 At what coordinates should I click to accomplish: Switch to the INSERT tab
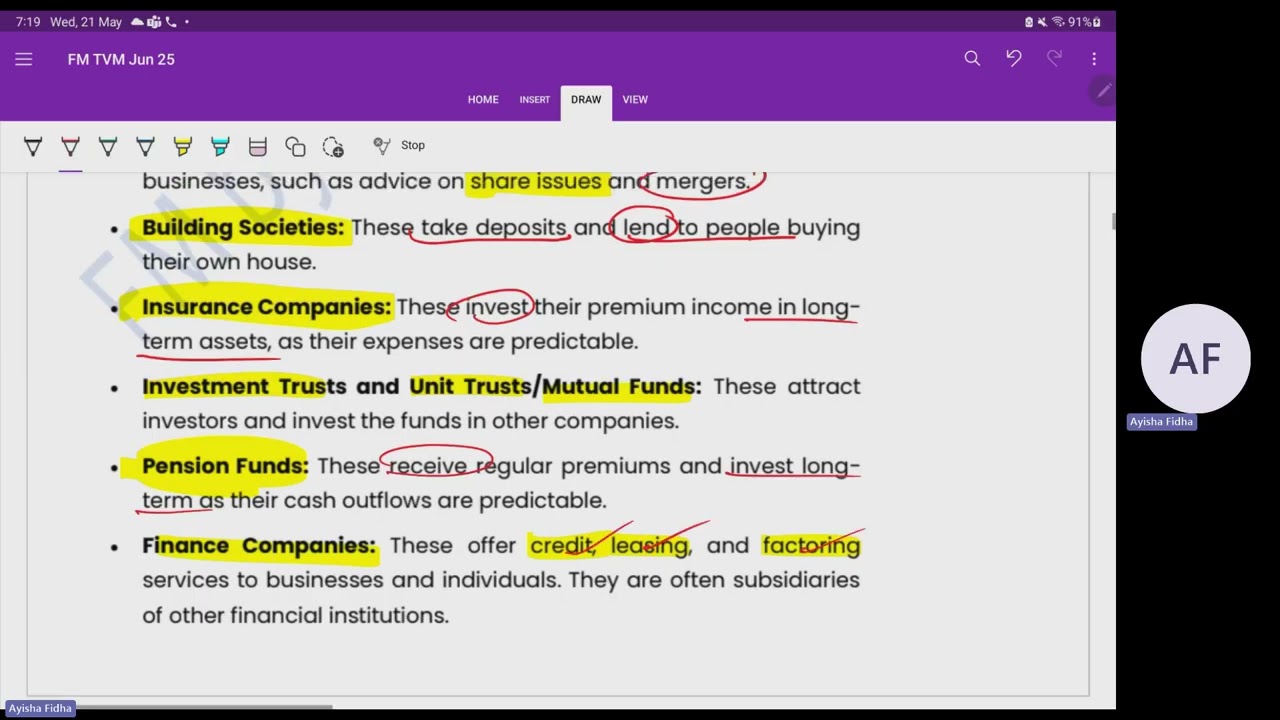[534, 99]
